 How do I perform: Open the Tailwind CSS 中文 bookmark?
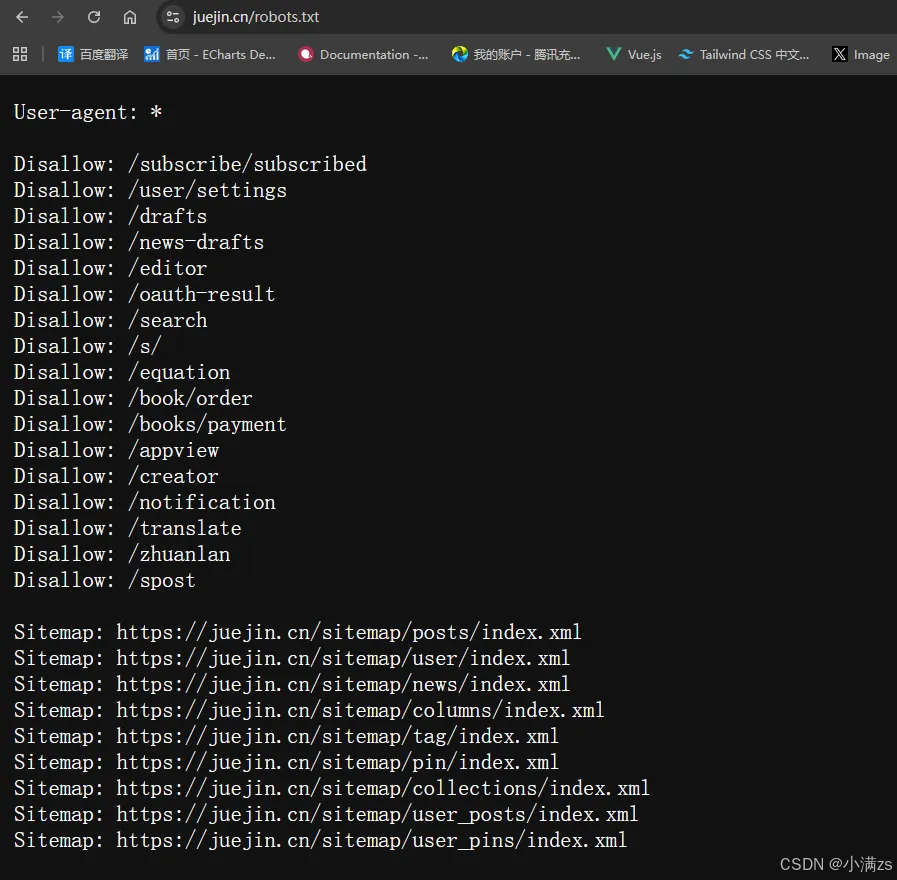(x=743, y=54)
